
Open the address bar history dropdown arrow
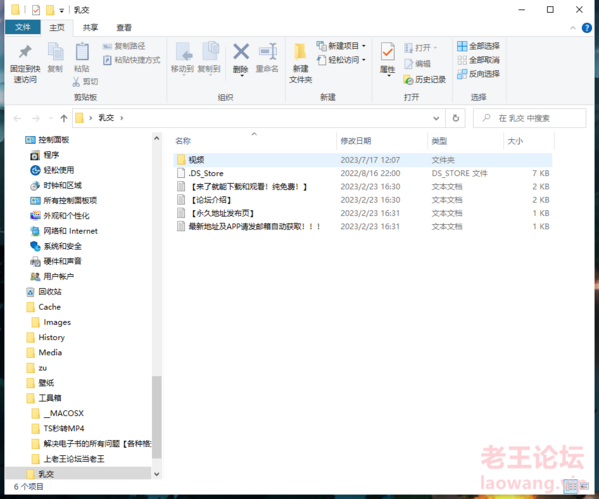point(436,118)
